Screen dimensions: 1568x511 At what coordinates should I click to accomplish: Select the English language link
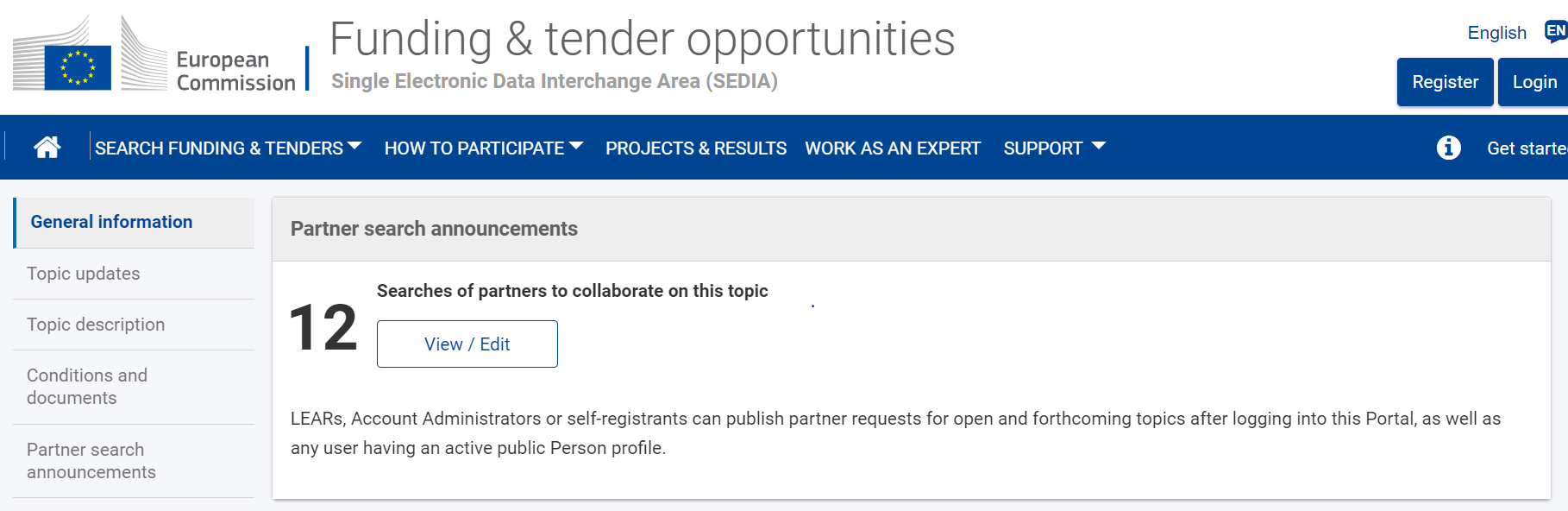tap(1497, 33)
